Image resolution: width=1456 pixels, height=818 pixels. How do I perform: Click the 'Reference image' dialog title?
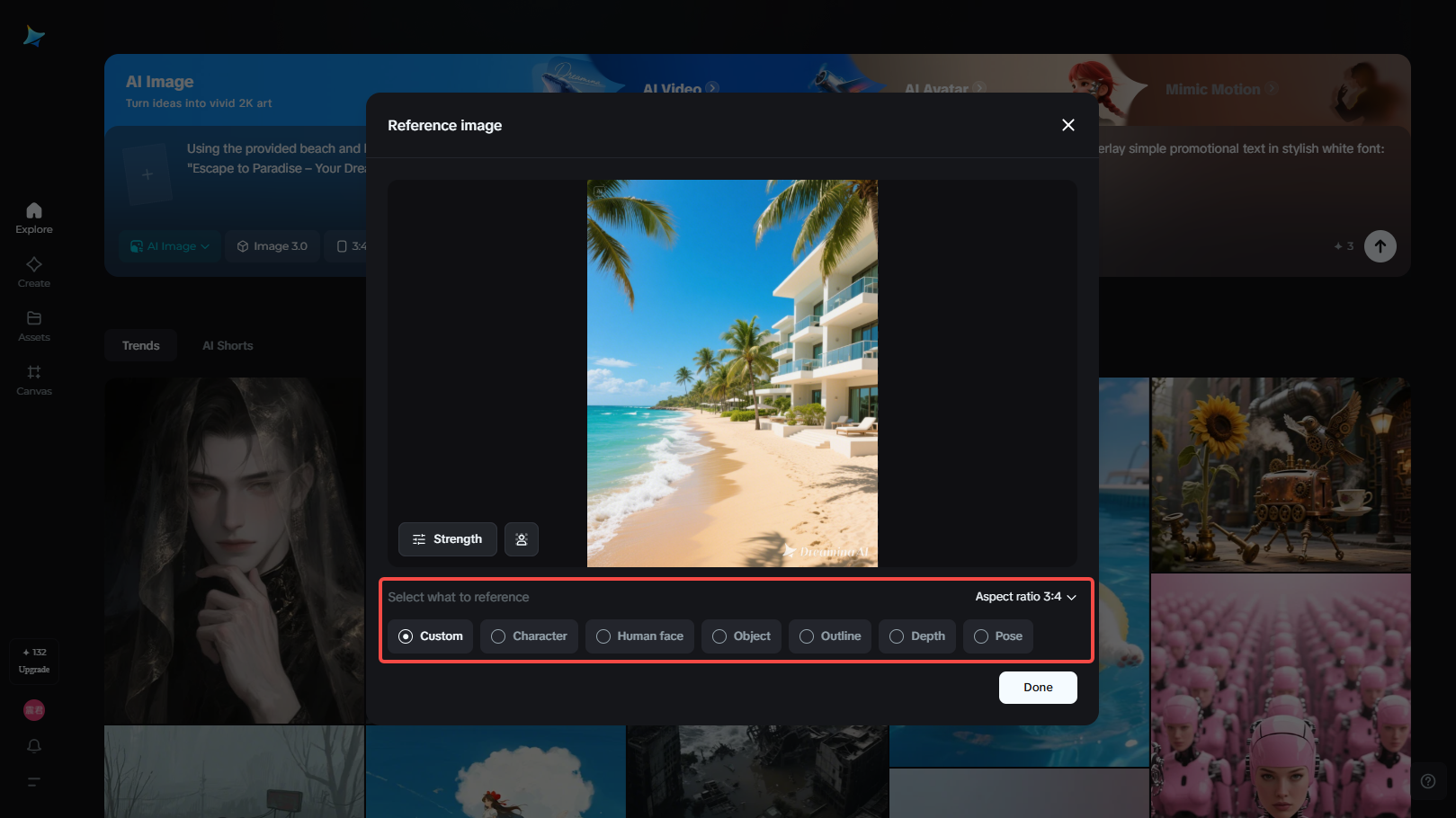coord(445,126)
